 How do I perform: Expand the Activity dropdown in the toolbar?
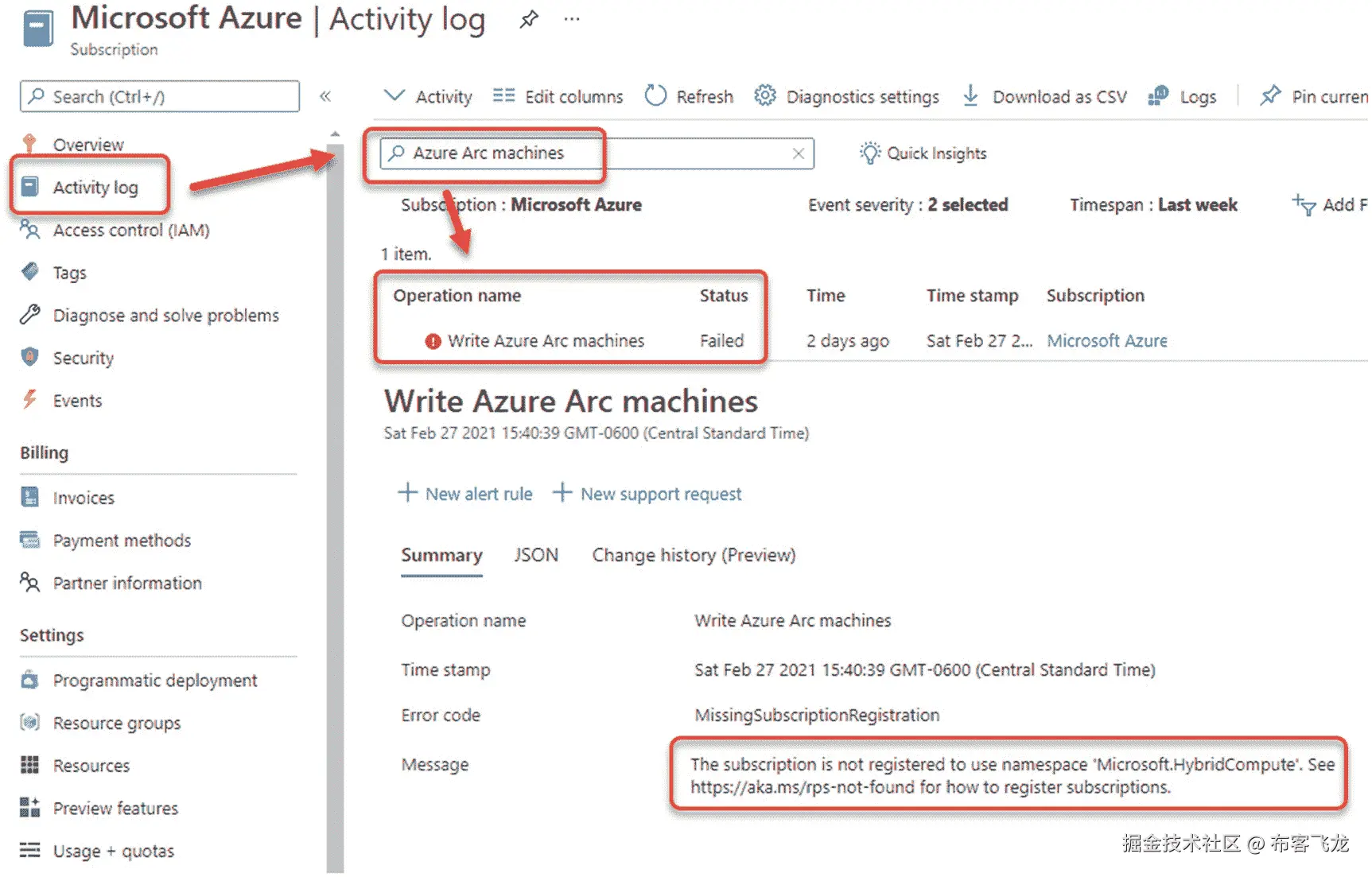[x=429, y=96]
